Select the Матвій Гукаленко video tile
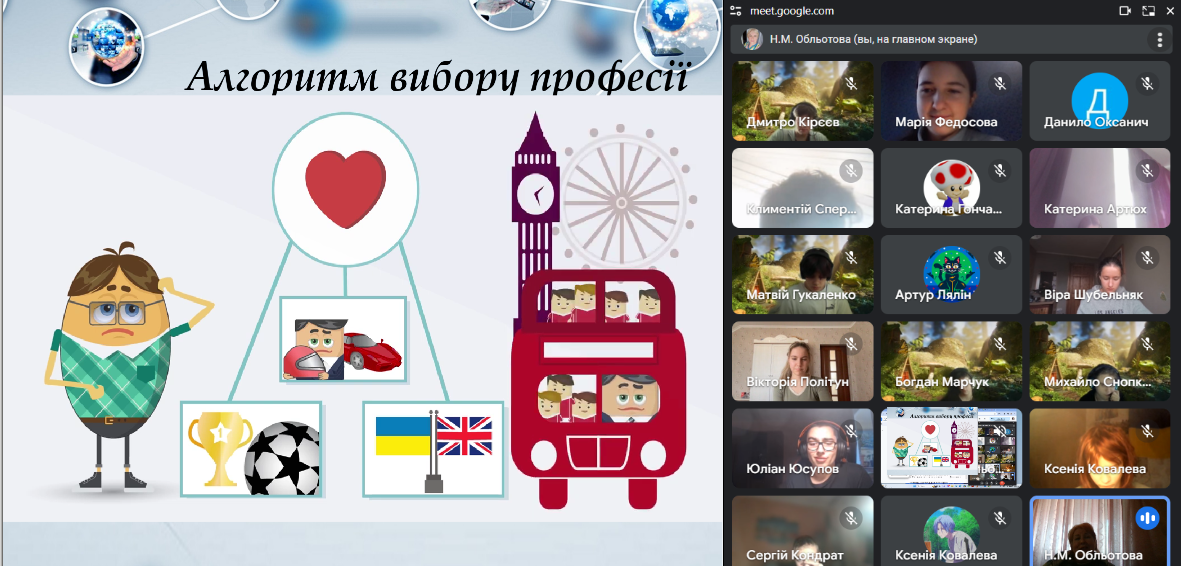 [803, 274]
